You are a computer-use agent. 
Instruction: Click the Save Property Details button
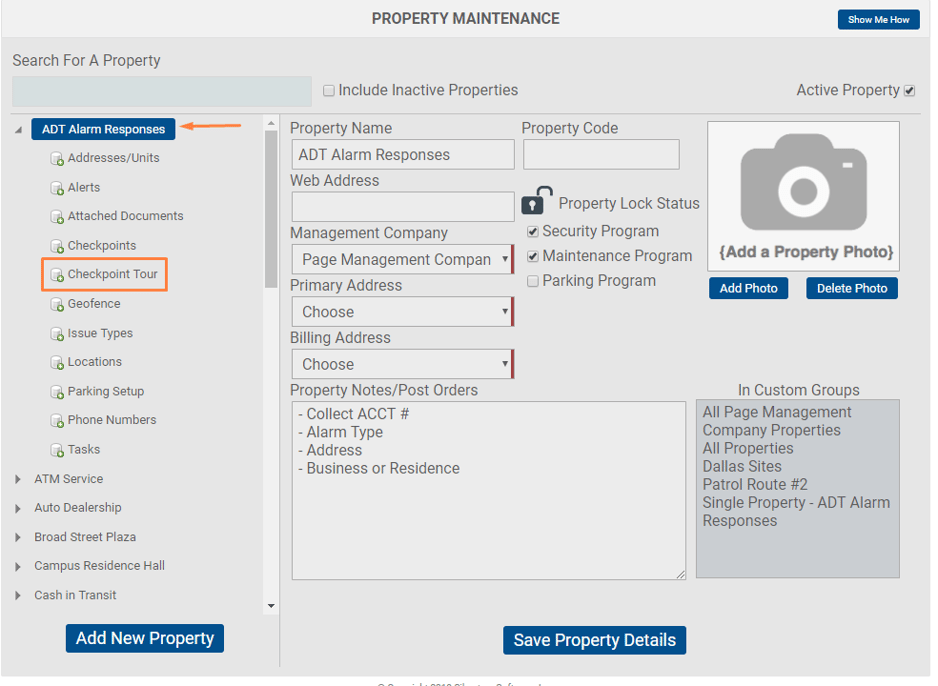click(594, 640)
